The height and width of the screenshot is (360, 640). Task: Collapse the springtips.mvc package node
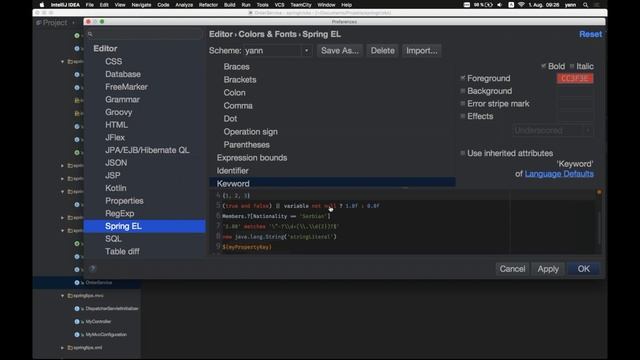pos(62,296)
